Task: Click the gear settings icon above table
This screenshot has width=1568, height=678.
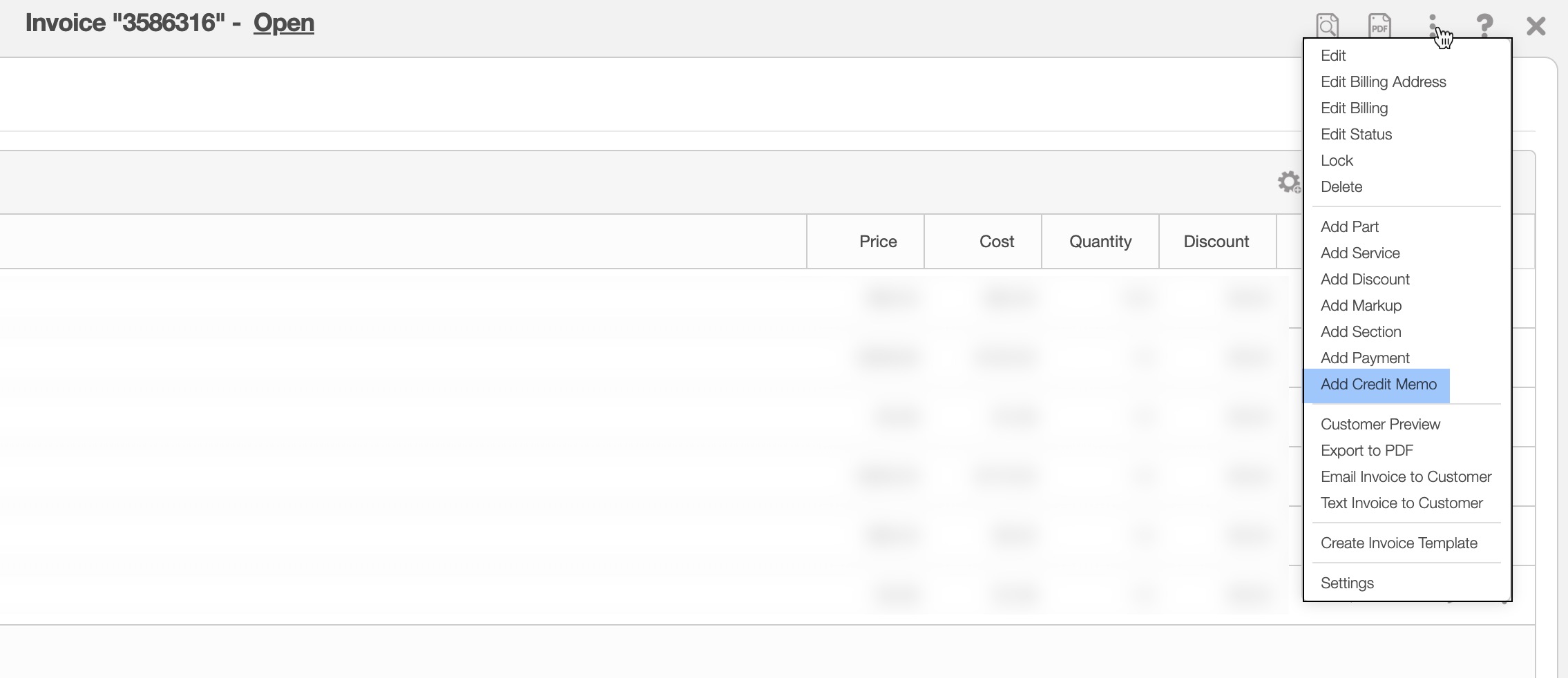Action: point(1288,182)
